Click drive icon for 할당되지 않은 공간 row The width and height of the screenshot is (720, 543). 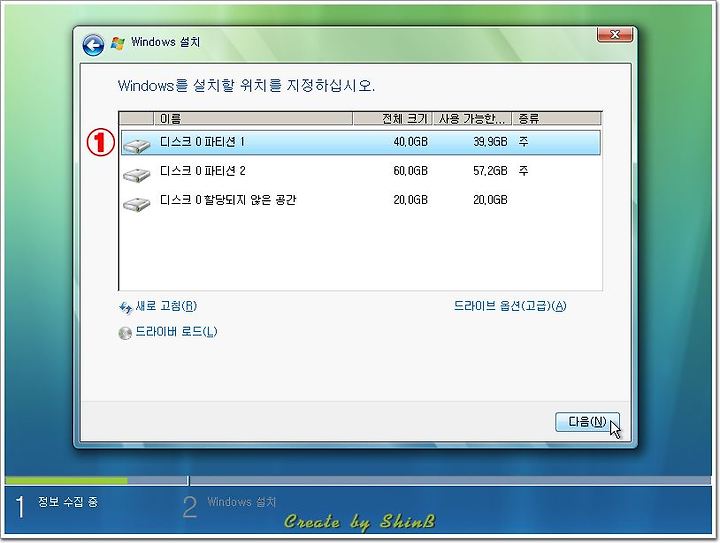pyautogui.click(x=137, y=203)
